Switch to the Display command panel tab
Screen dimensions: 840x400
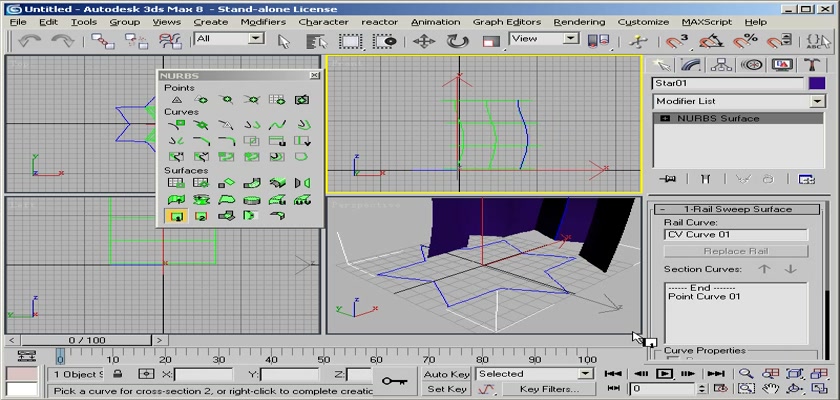coord(782,65)
